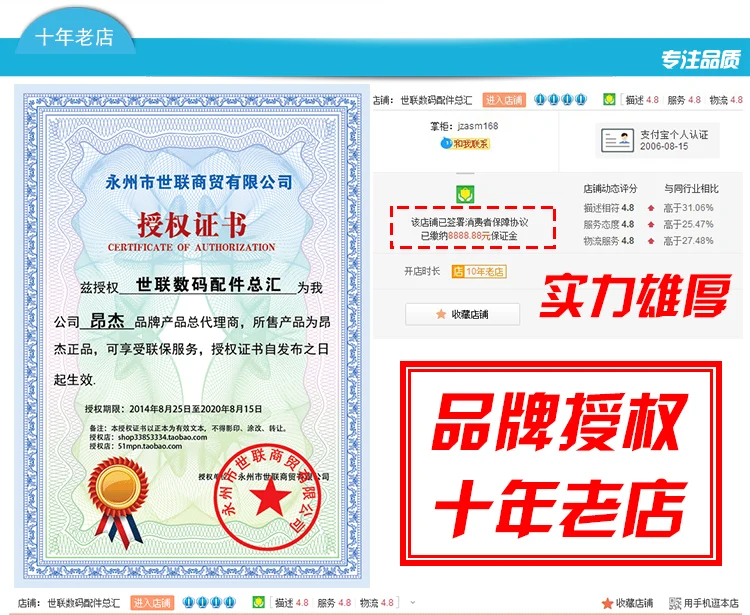Click 描述 4.8 score in bottom bar
This screenshot has height=615, width=750.
(292, 603)
